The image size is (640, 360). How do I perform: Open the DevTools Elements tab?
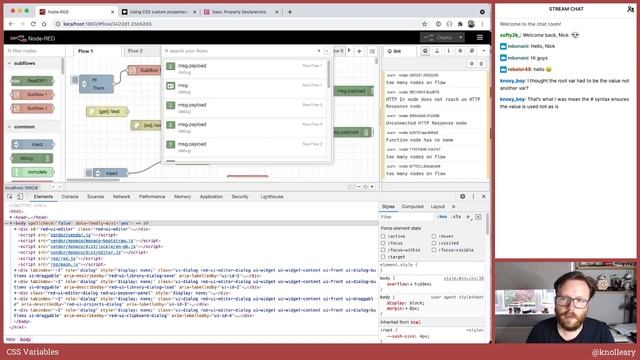43,197
